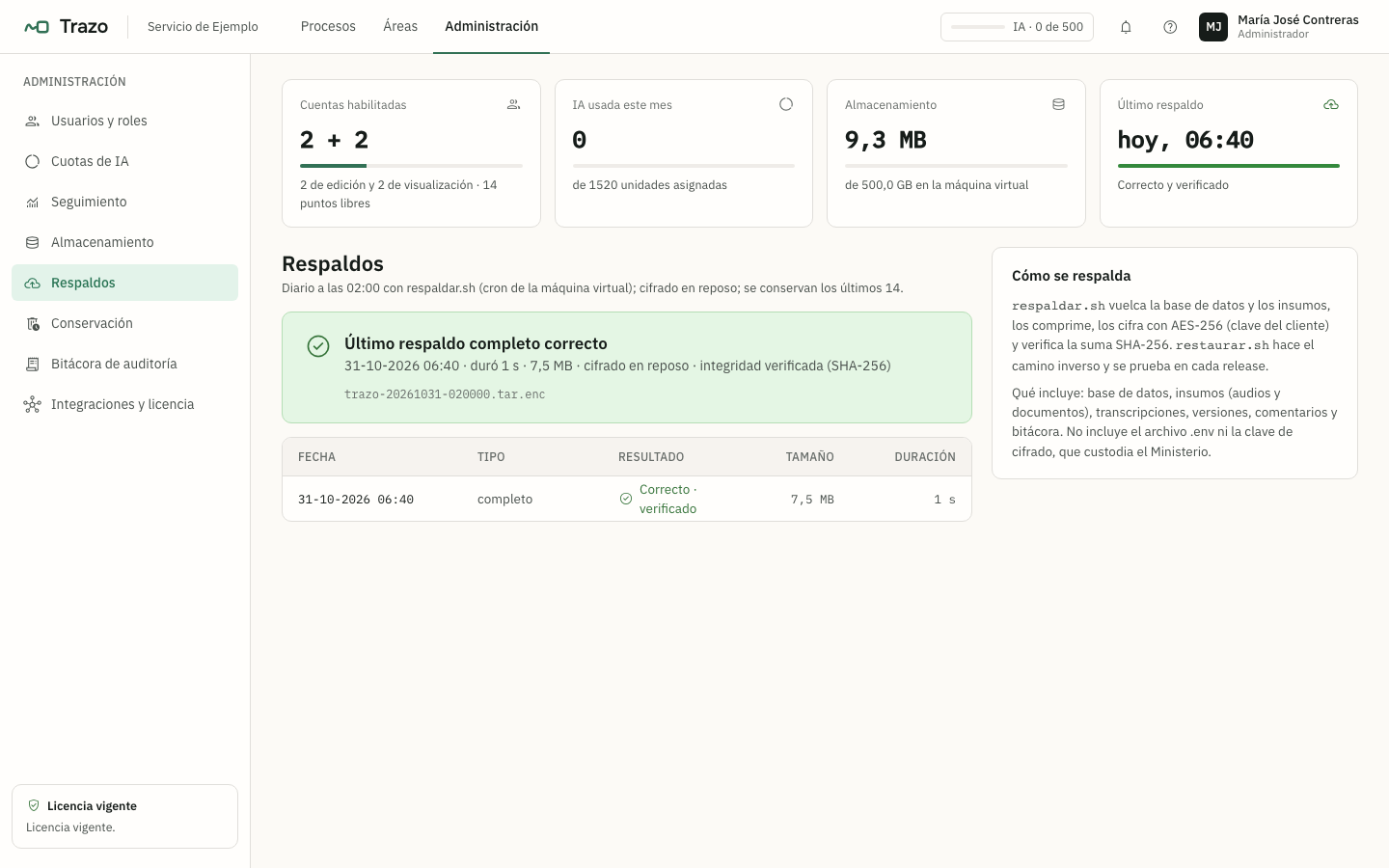Screen dimensions: 1389x868
Task: Click the shield icon beside Licencia vigente
Action: [x=34, y=805]
